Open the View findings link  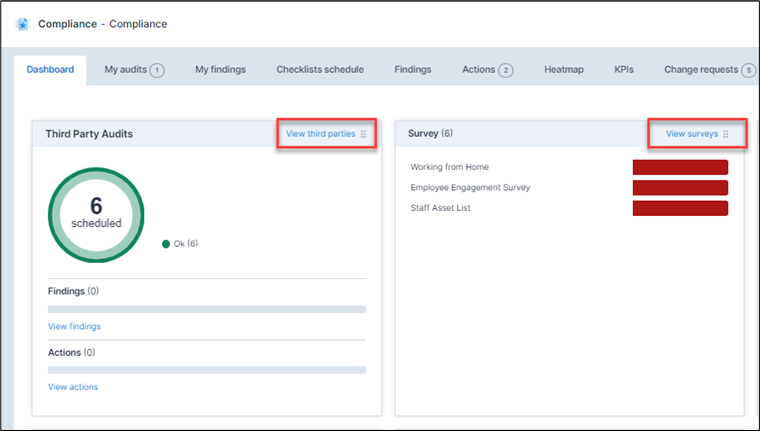[74, 326]
